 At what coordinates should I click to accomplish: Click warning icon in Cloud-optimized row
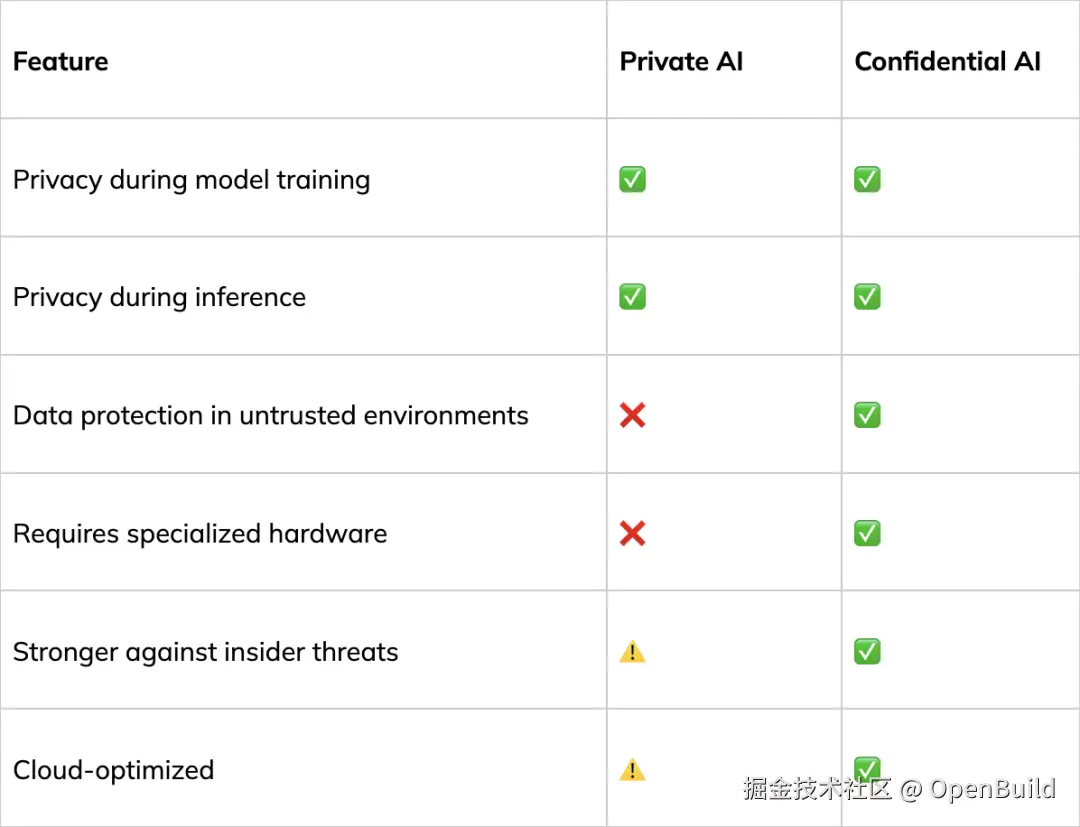click(x=632, y=770)
